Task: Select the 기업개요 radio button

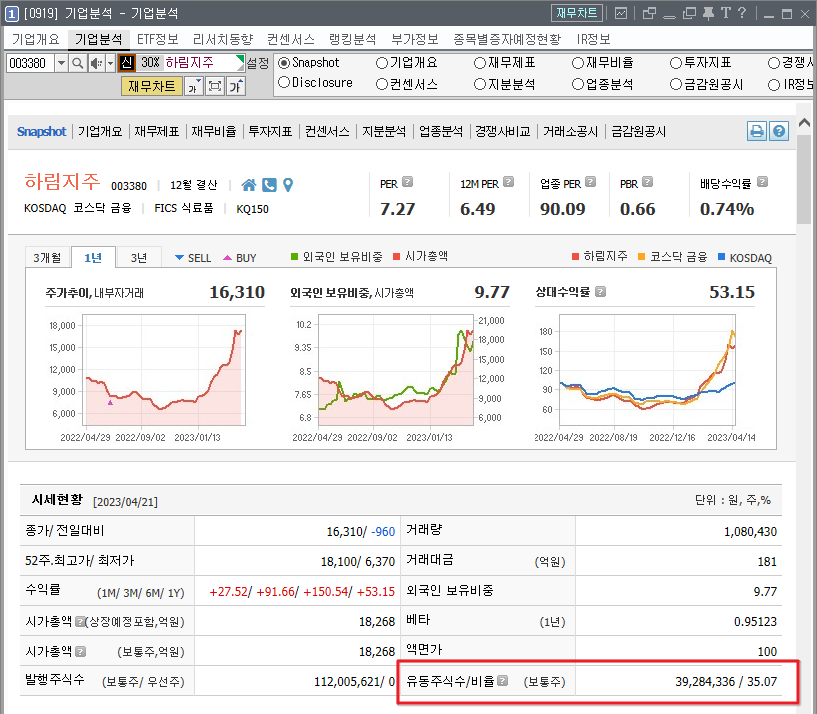Action: click(382, 63)
